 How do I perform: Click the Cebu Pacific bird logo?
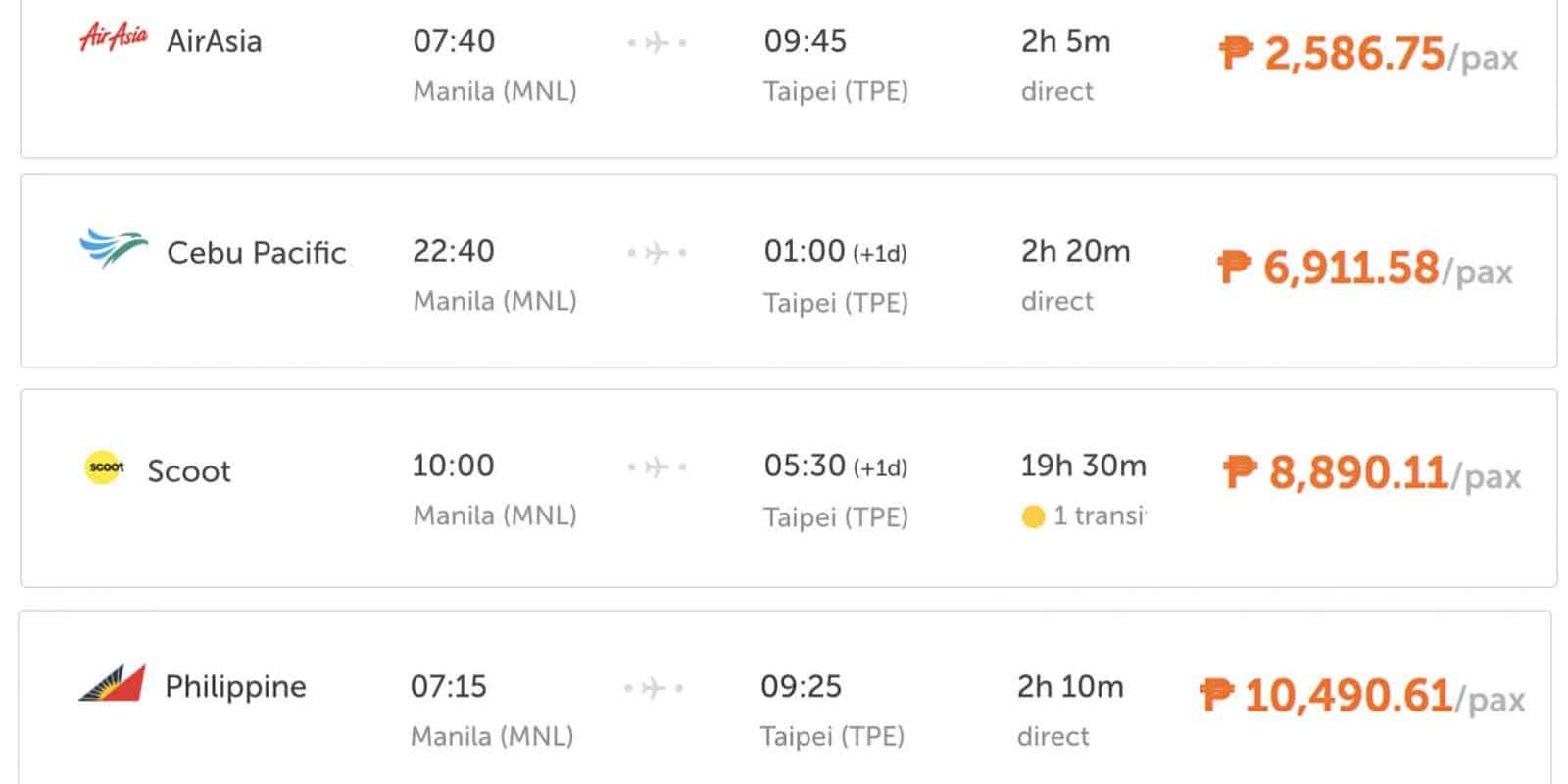tap(114, 249)
